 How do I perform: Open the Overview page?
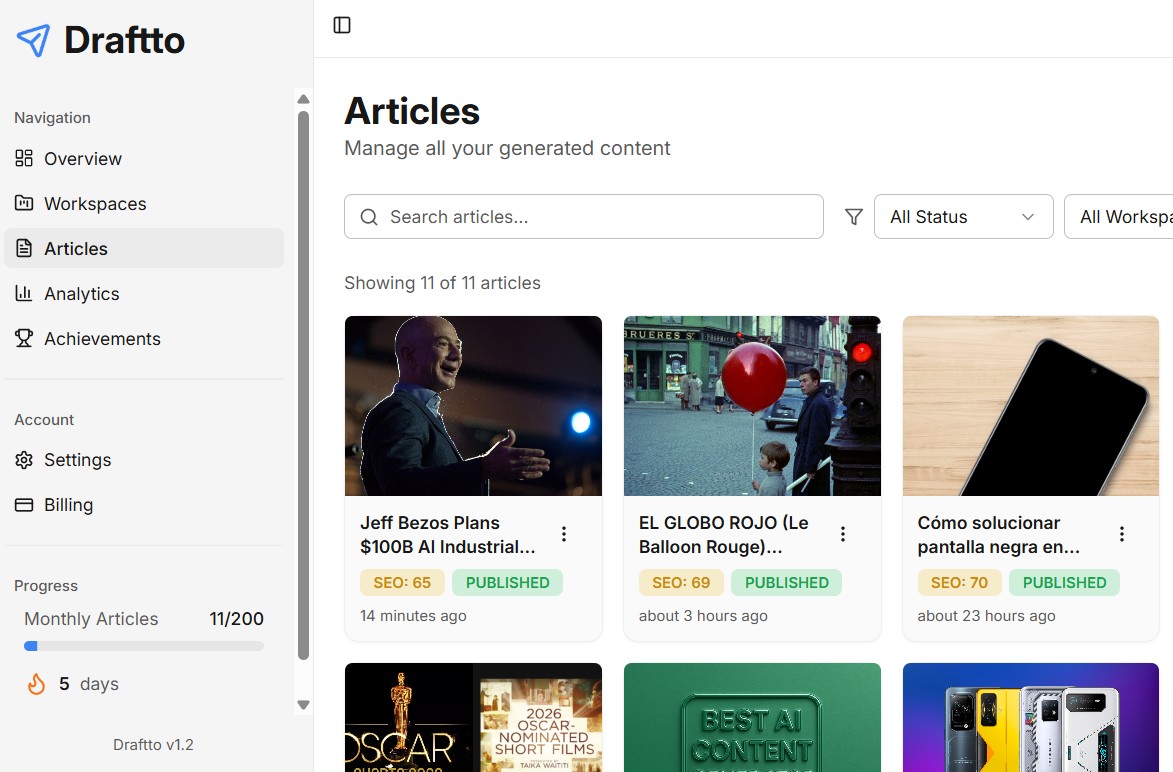click(x=144, y=159)
